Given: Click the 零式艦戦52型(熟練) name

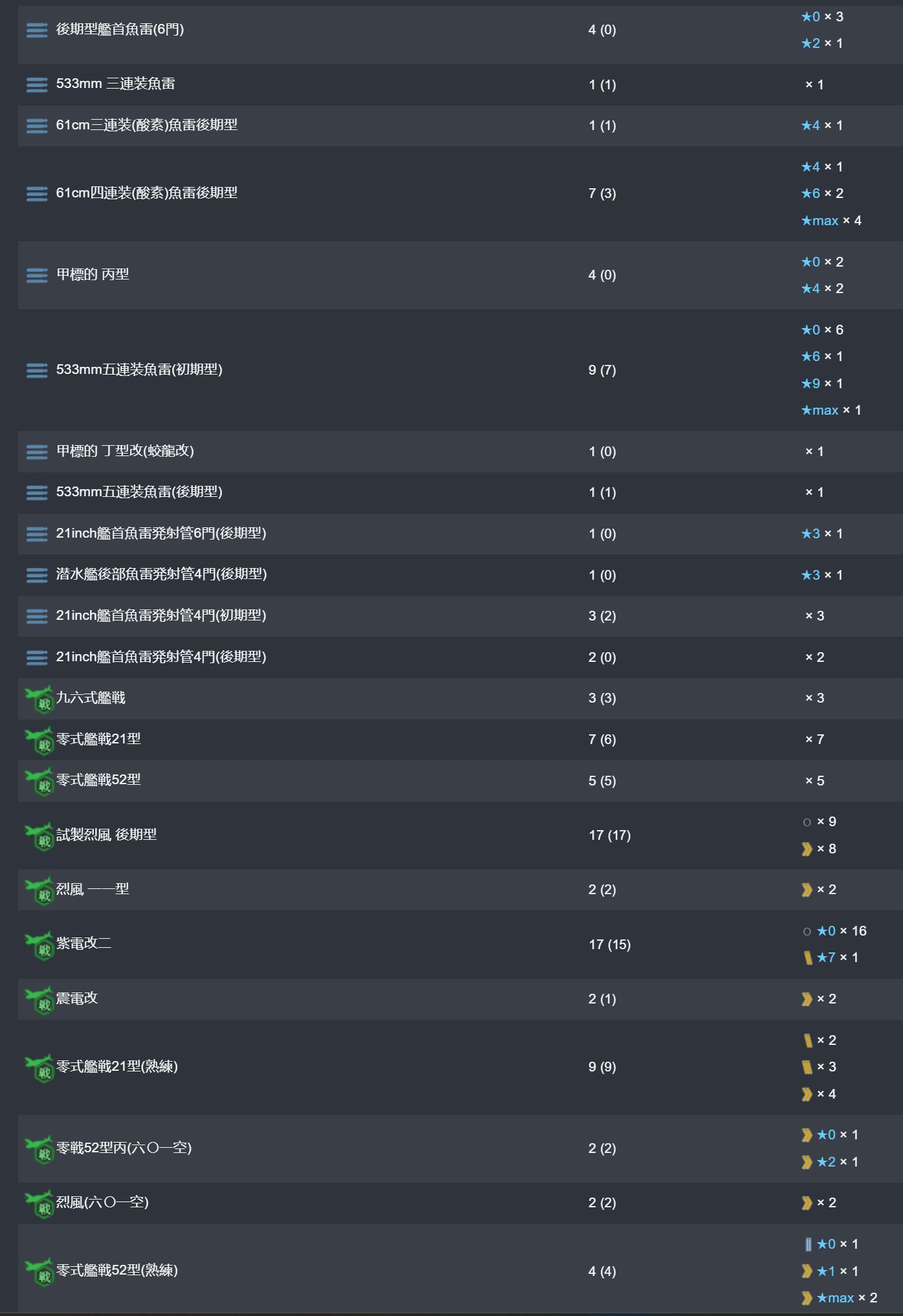Looking at the screenshot, I should point(117,1270).
